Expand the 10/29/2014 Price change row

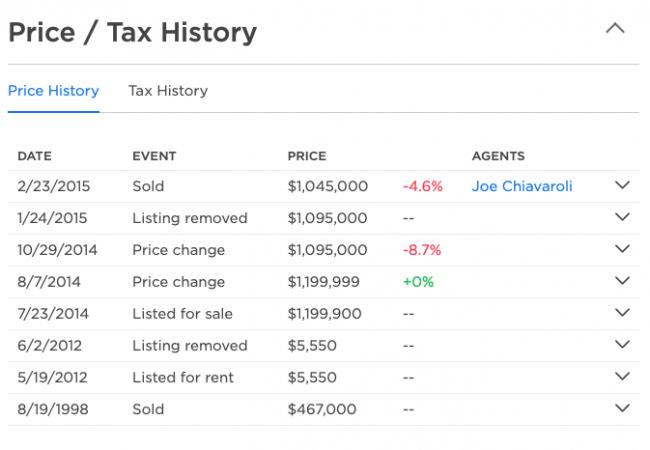coord(623,250)
